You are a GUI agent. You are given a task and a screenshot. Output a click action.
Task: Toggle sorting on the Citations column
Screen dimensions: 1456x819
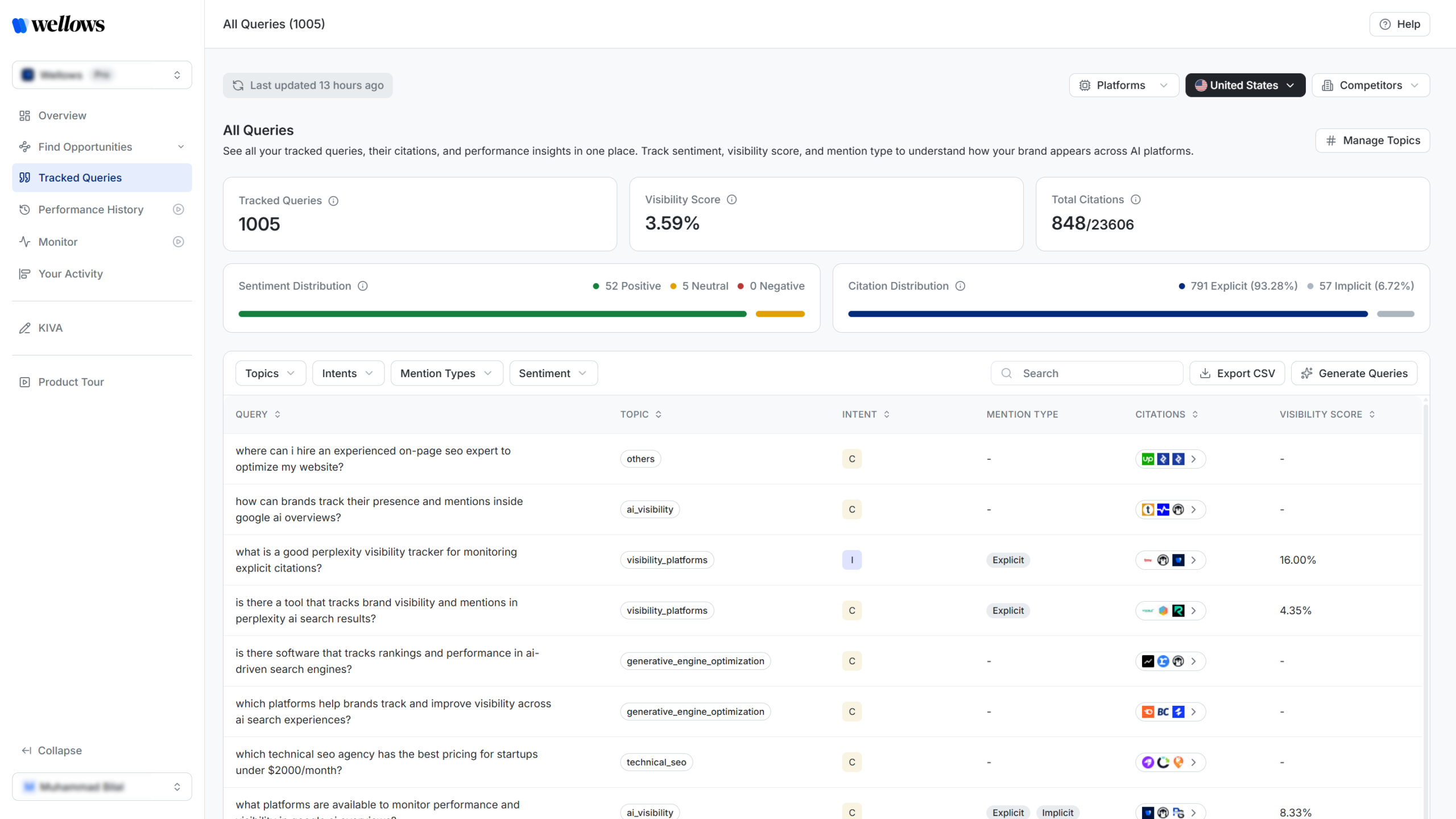point(1195,415)
